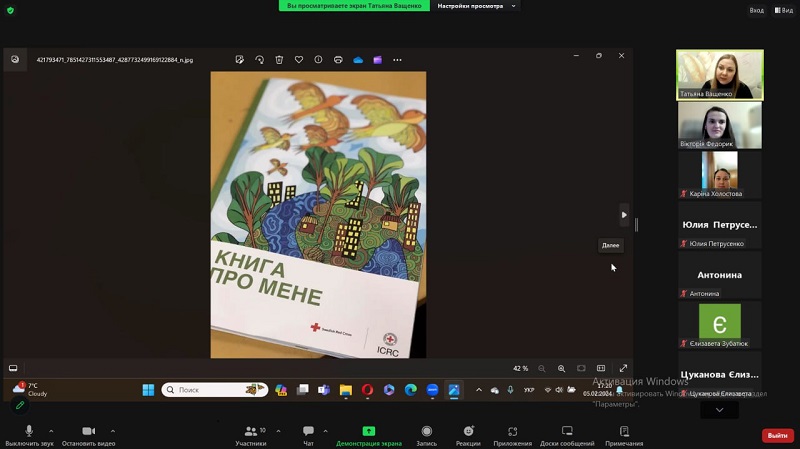Select Татьяна Ващенко video thumbnail

[720, 74]
